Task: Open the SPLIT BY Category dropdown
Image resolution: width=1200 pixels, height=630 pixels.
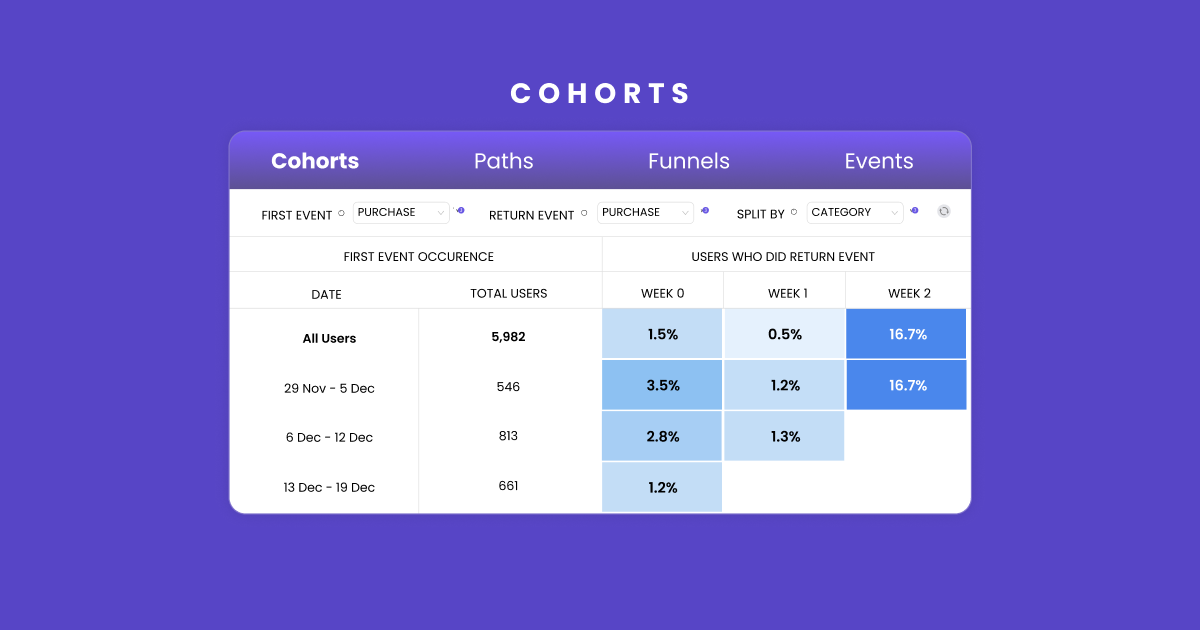Action: [855, 212]
